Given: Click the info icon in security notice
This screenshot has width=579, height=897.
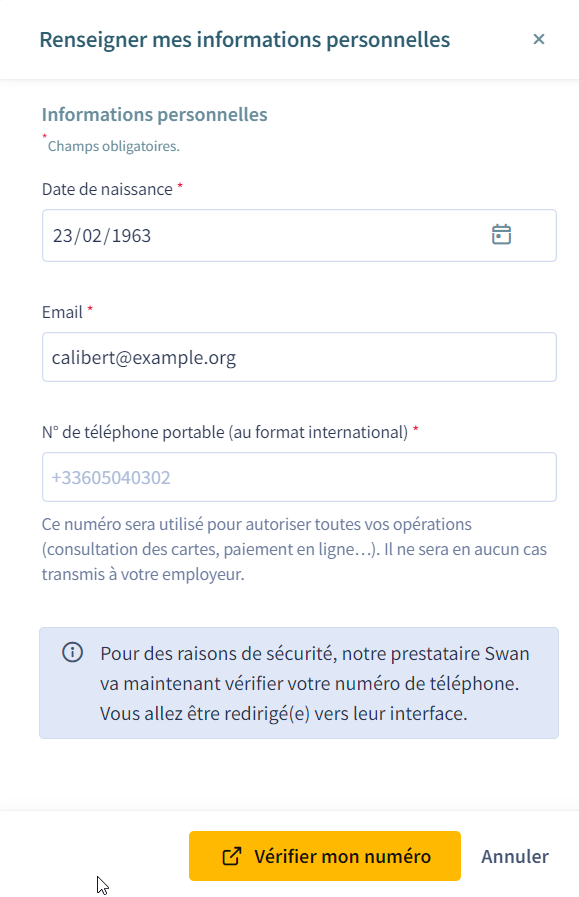Looking at the screenshot, I should (x=73, y=652).
